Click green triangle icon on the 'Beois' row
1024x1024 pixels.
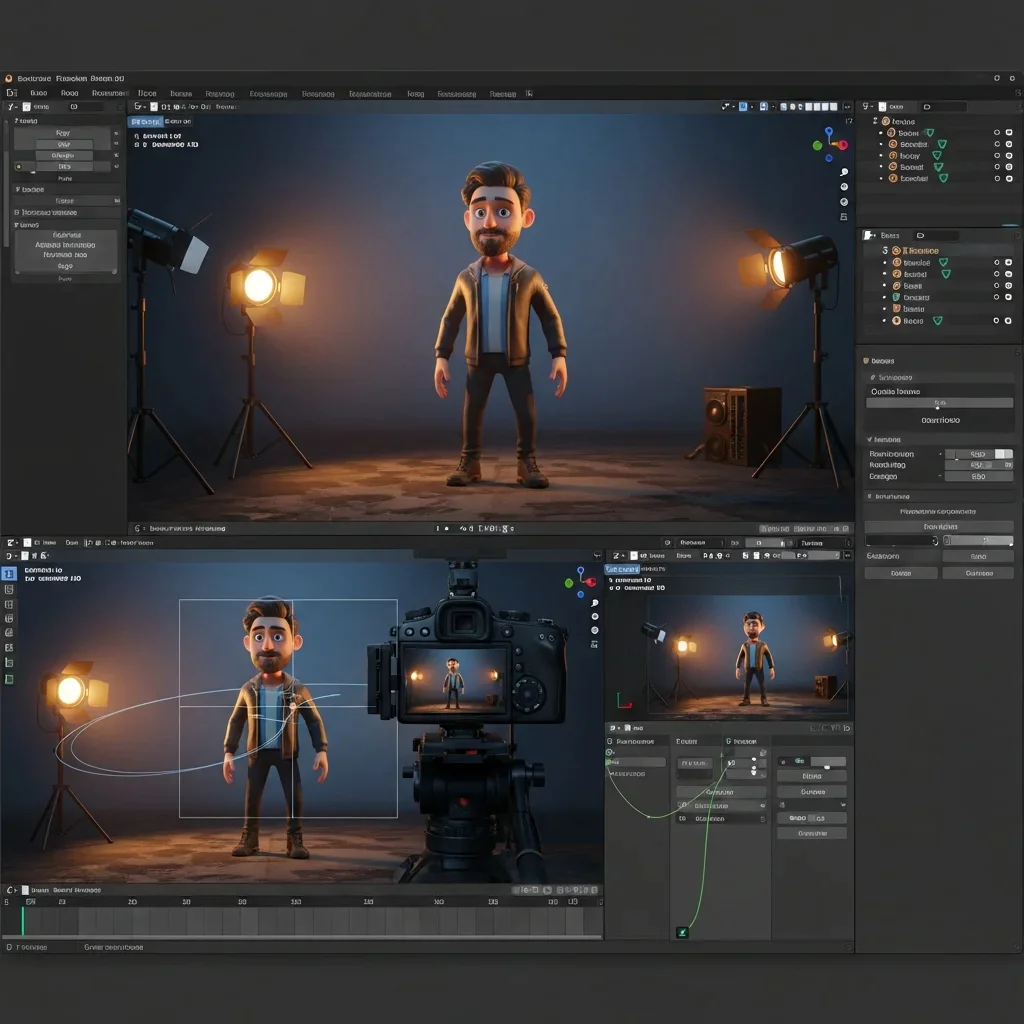(938, 321)
